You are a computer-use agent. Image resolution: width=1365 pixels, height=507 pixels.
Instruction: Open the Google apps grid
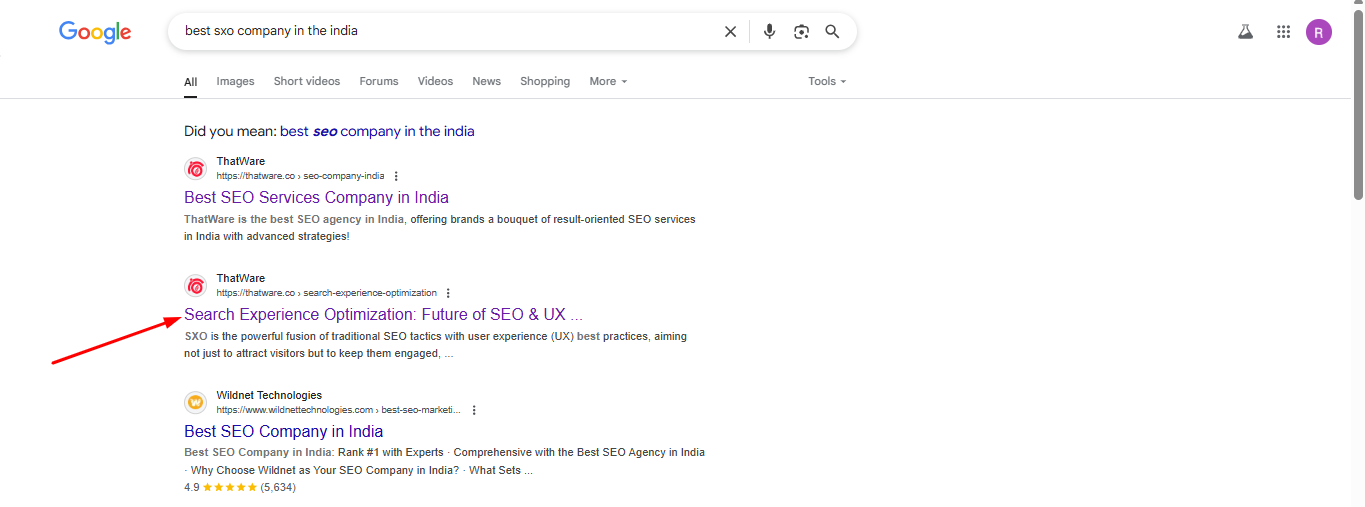(1283, 32)
